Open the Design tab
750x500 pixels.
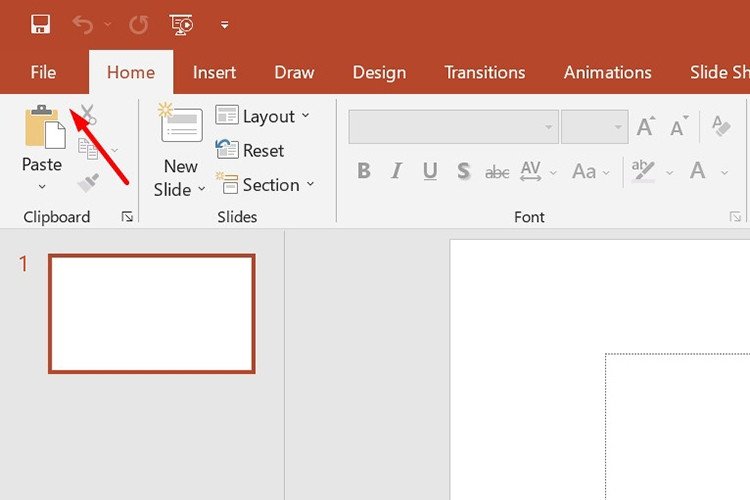tap(379, 72)
